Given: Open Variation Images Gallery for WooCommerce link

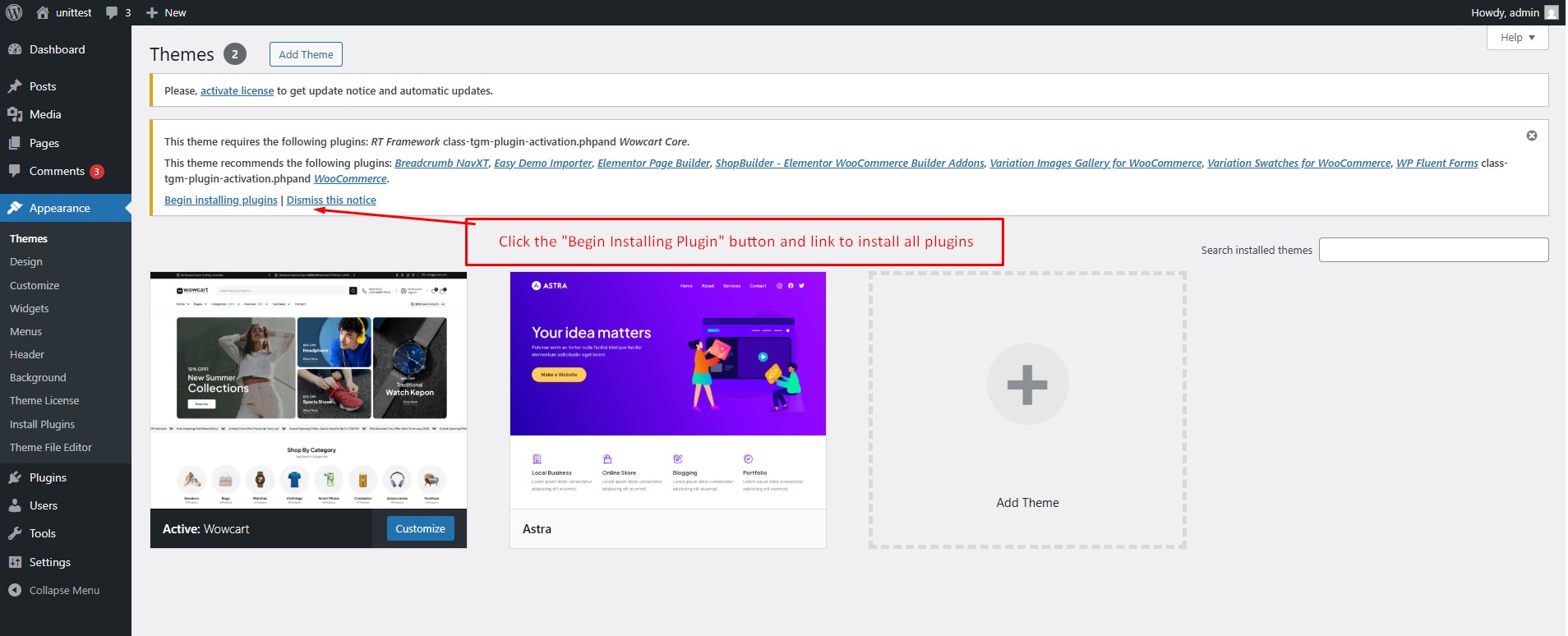Looking at the screenshot, I should [1095, 163].
